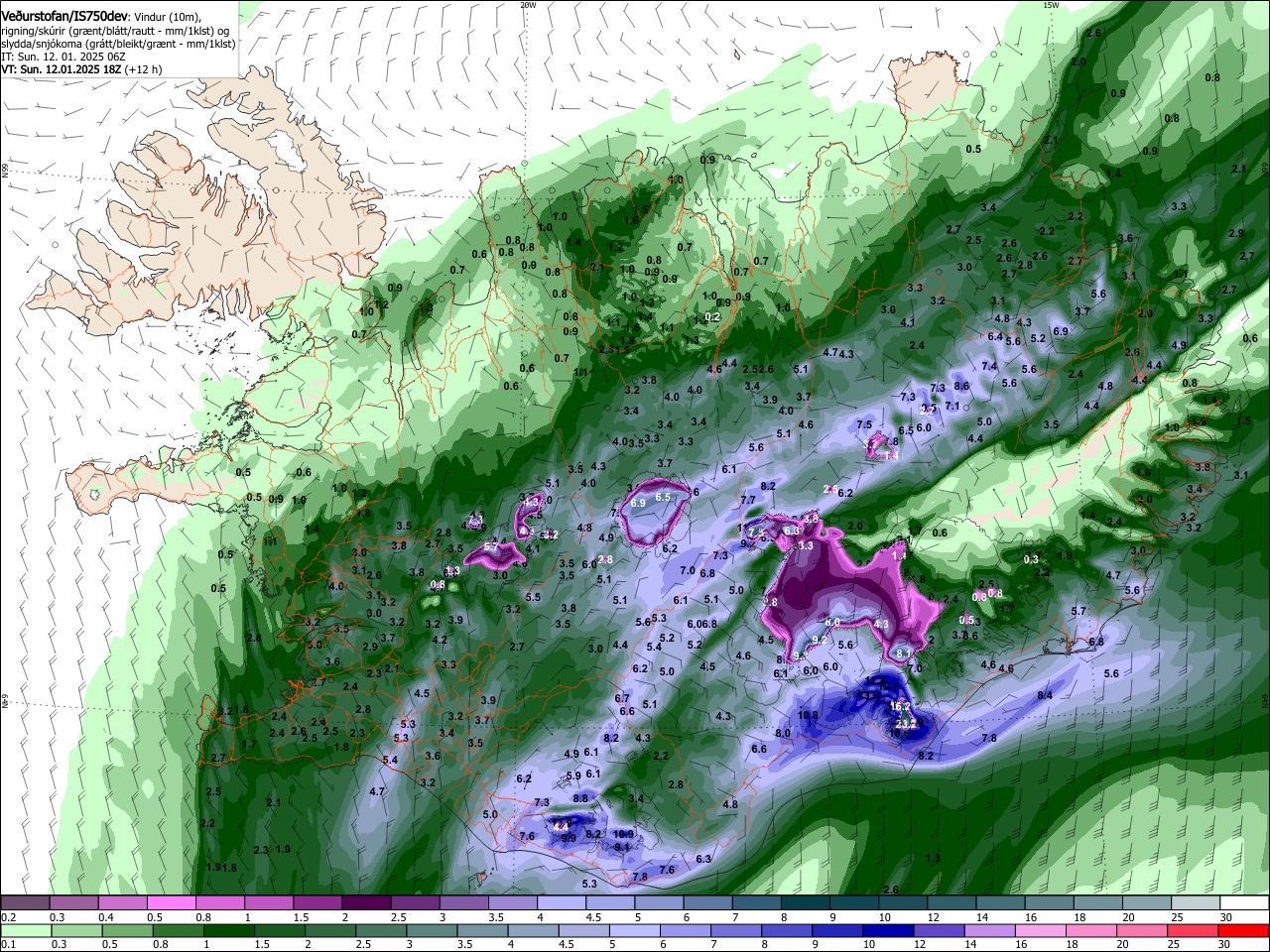Pick the gray-teal 16–18 swatch, upper legend row

pos(1050,902)
